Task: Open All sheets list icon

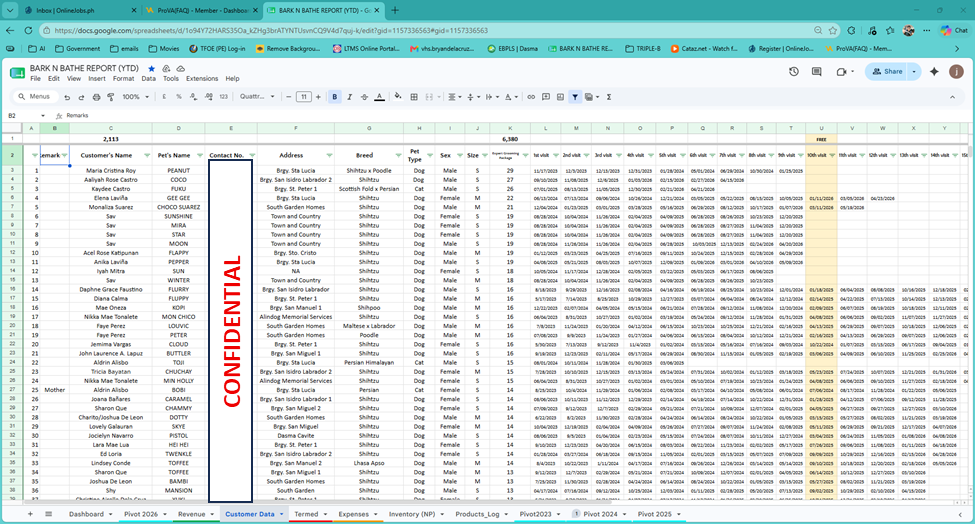Action: pyautogui.click(x=49, y=514)
